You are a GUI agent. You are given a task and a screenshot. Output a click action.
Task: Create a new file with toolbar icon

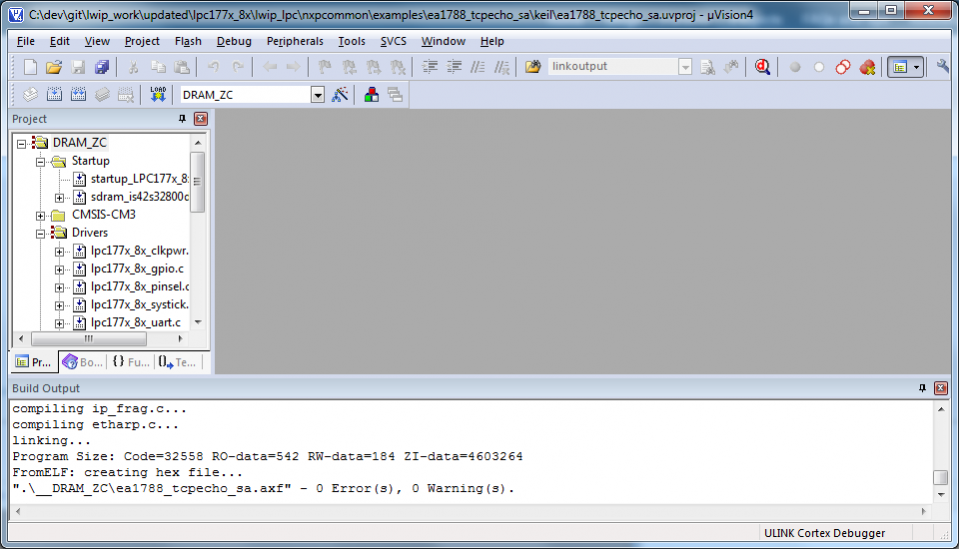(30, 67)
